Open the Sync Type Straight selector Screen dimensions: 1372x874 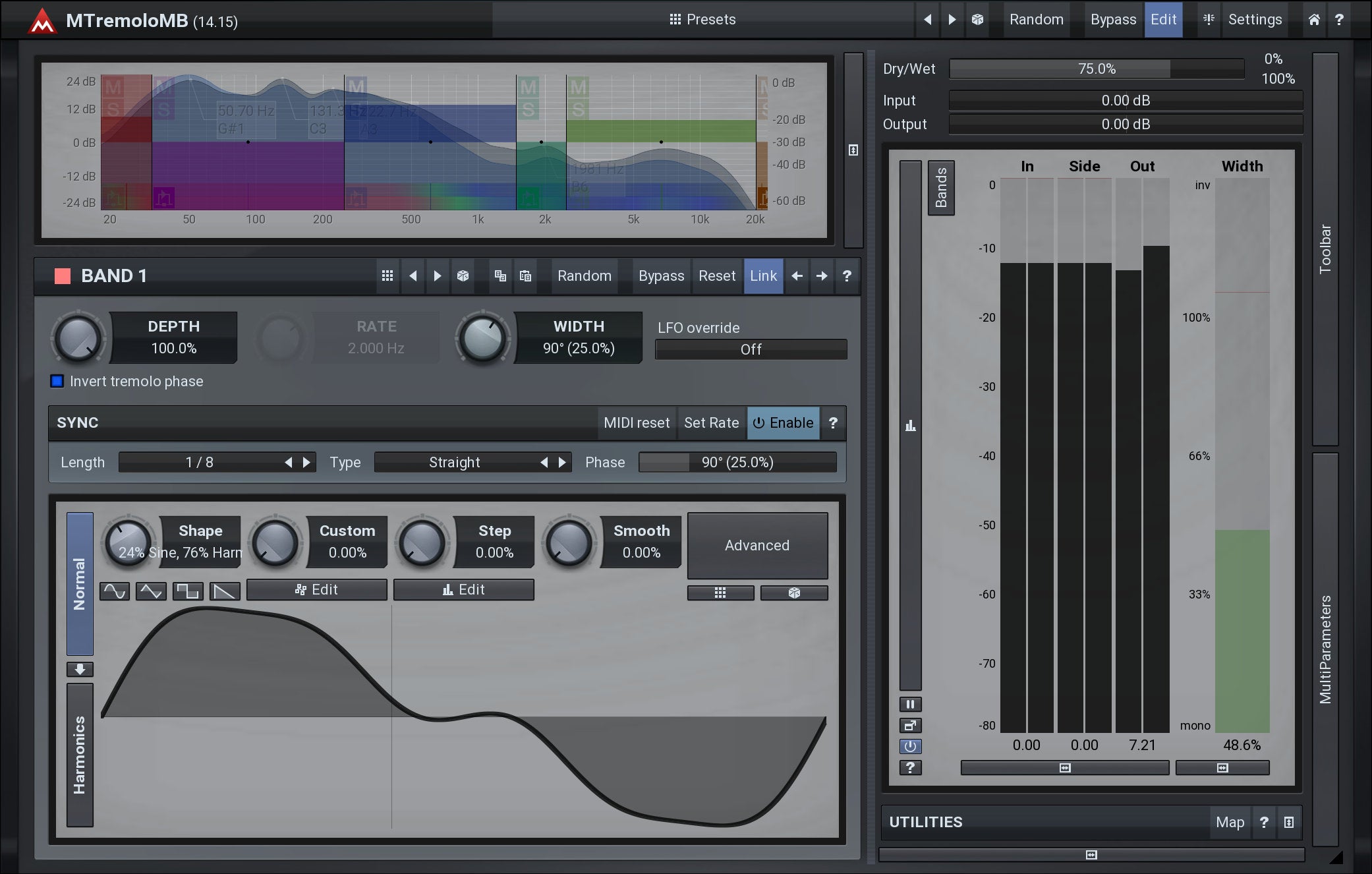pyautogui.click(x=455, y=462)
